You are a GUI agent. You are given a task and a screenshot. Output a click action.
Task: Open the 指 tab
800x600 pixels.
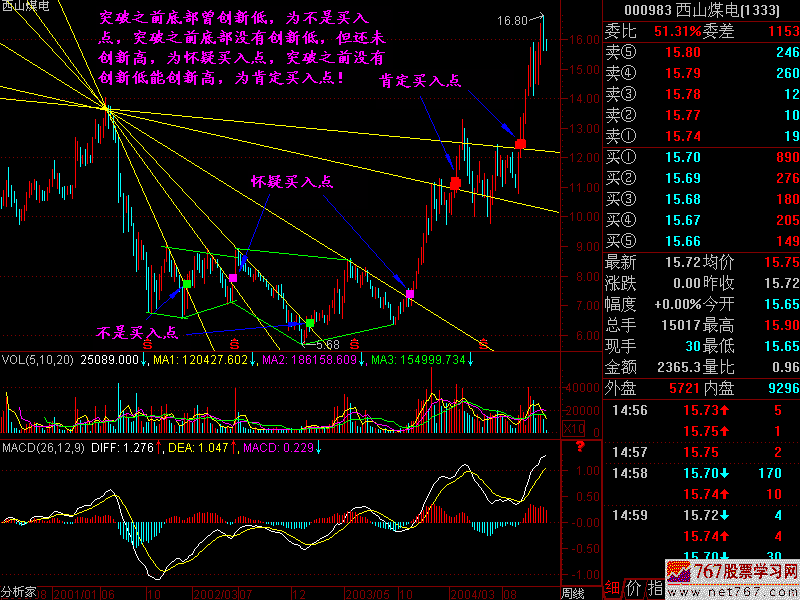coord(655,588)
